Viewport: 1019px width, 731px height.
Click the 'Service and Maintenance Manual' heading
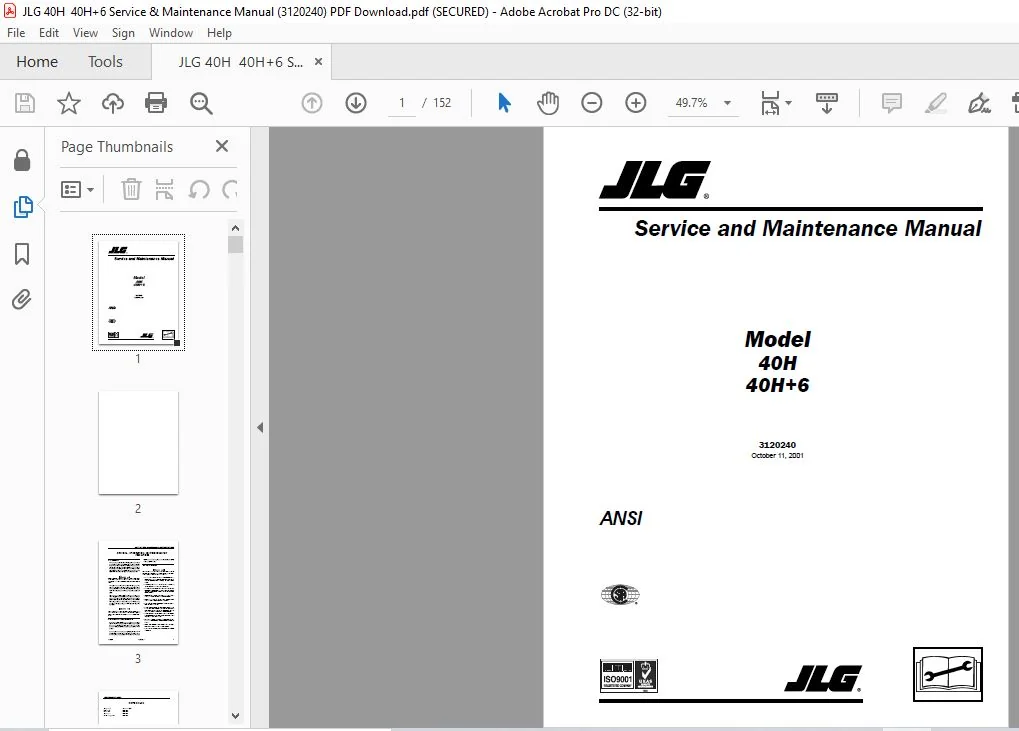[x=808, y=229]
